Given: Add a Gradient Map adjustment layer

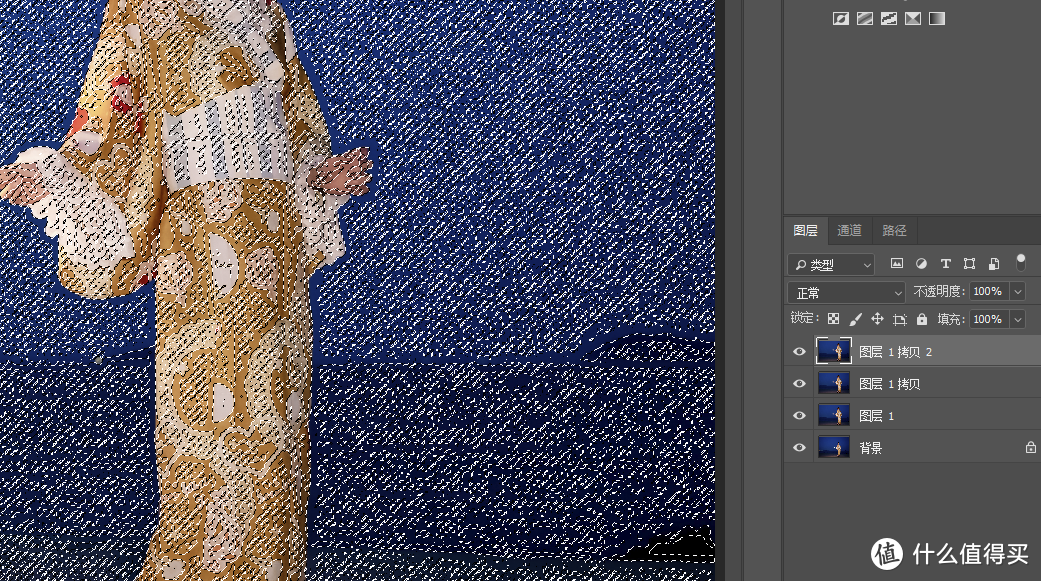Looking at the screenshot, I should (937, 19).
